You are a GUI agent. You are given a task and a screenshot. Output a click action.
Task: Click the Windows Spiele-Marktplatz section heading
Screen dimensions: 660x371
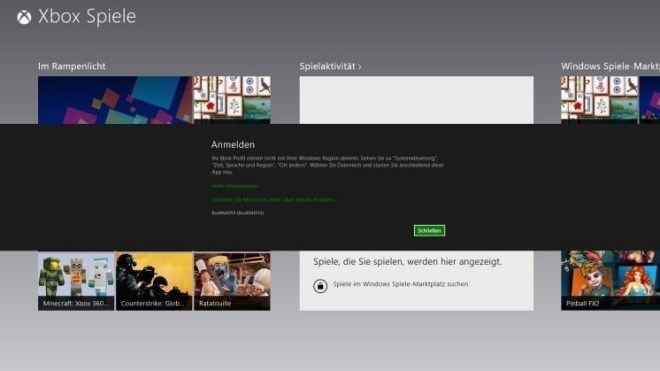tap(610, 66)
